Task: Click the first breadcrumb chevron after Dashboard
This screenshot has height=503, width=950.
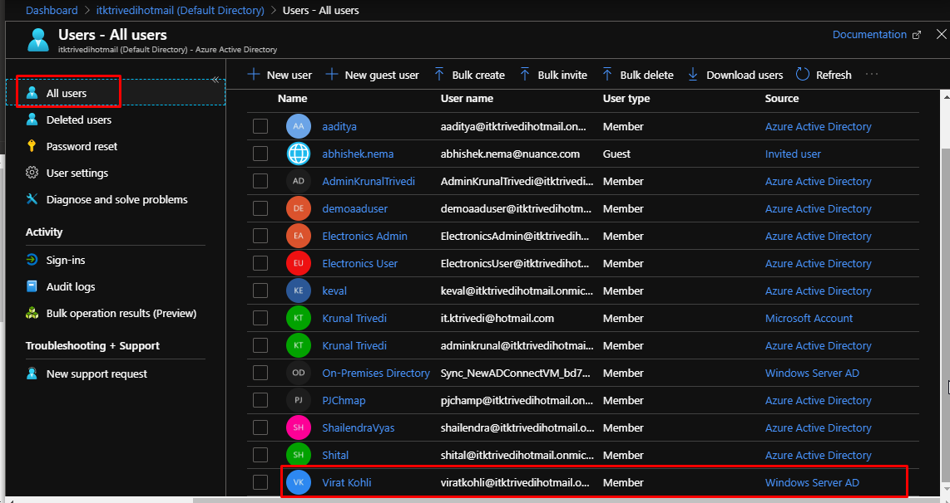Action: click(x=88, y=11)
